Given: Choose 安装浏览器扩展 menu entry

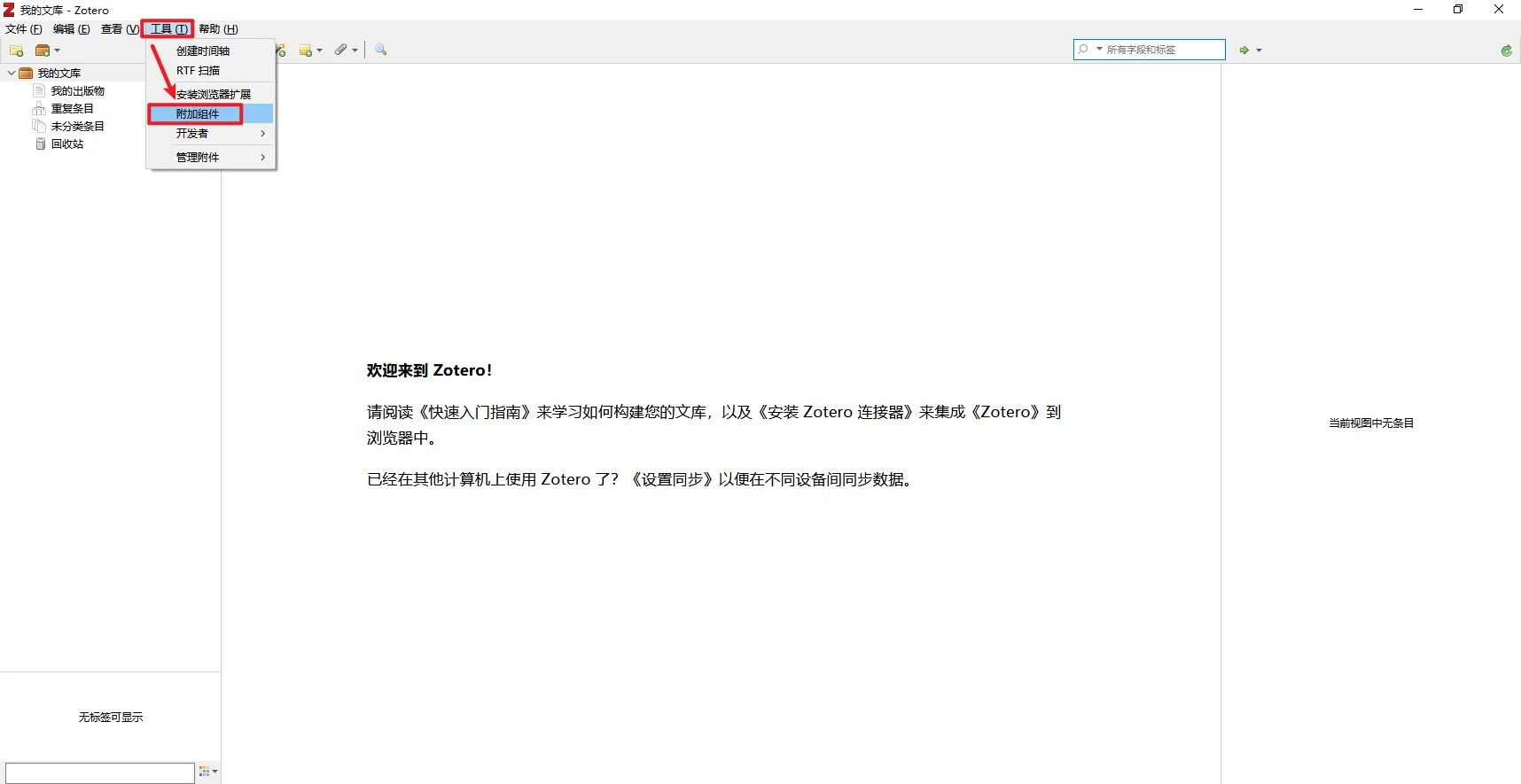Looking at the screenshot, I should click(x=212, y=94).
